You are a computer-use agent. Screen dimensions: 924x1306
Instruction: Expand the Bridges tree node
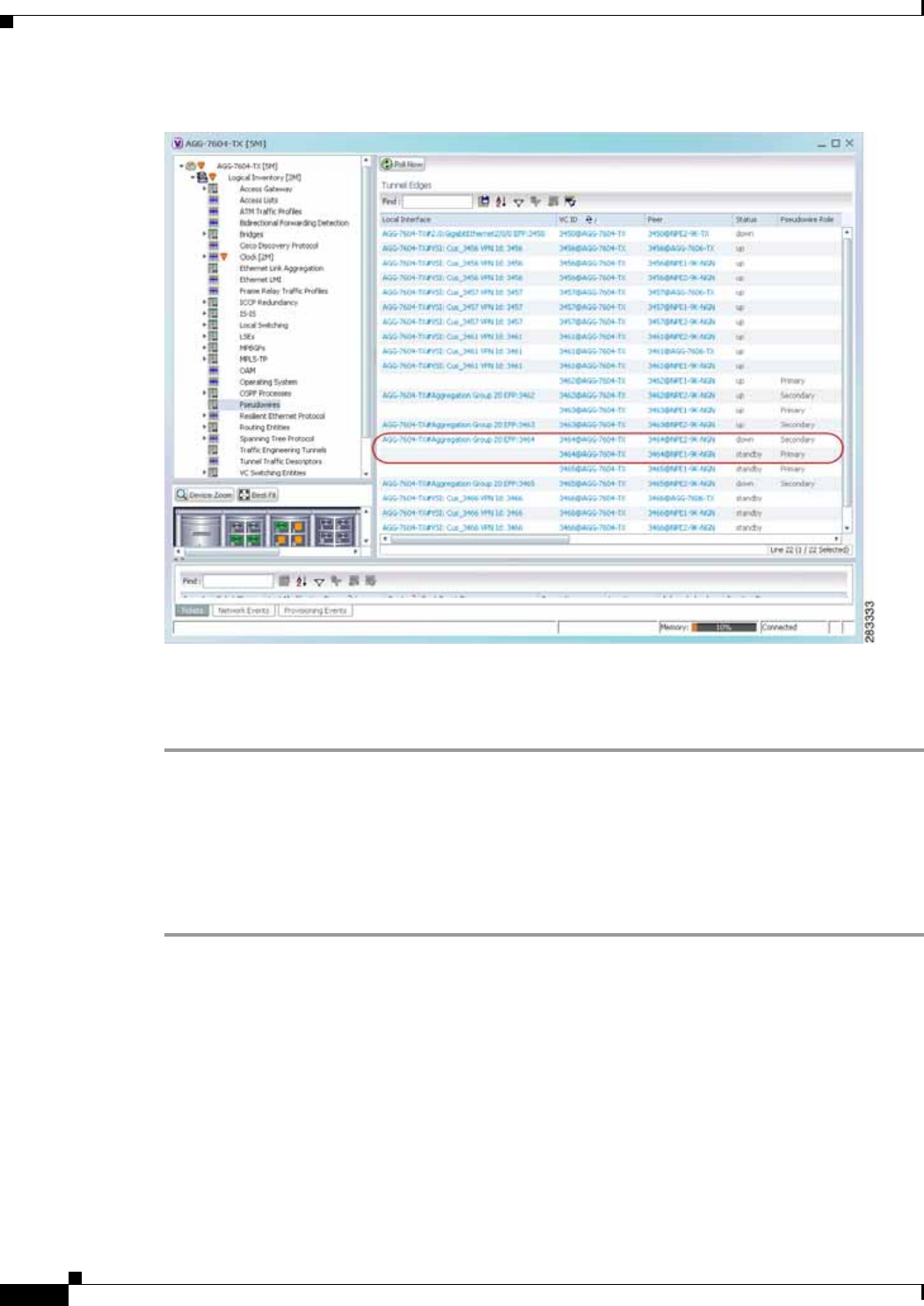point(205,235)
